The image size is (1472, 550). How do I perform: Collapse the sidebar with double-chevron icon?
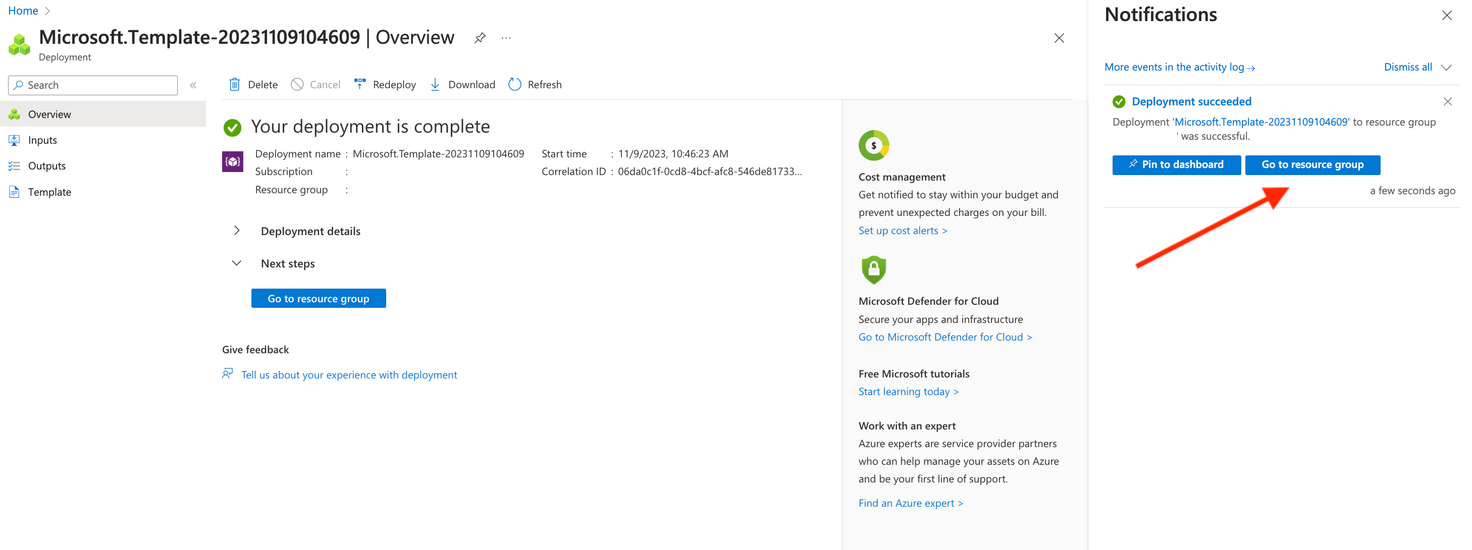pyautogui.click(x=193, y=86)
